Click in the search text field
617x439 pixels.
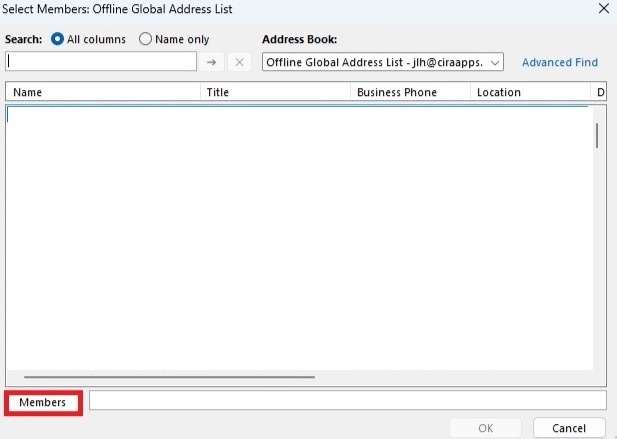tap(101, 62)
